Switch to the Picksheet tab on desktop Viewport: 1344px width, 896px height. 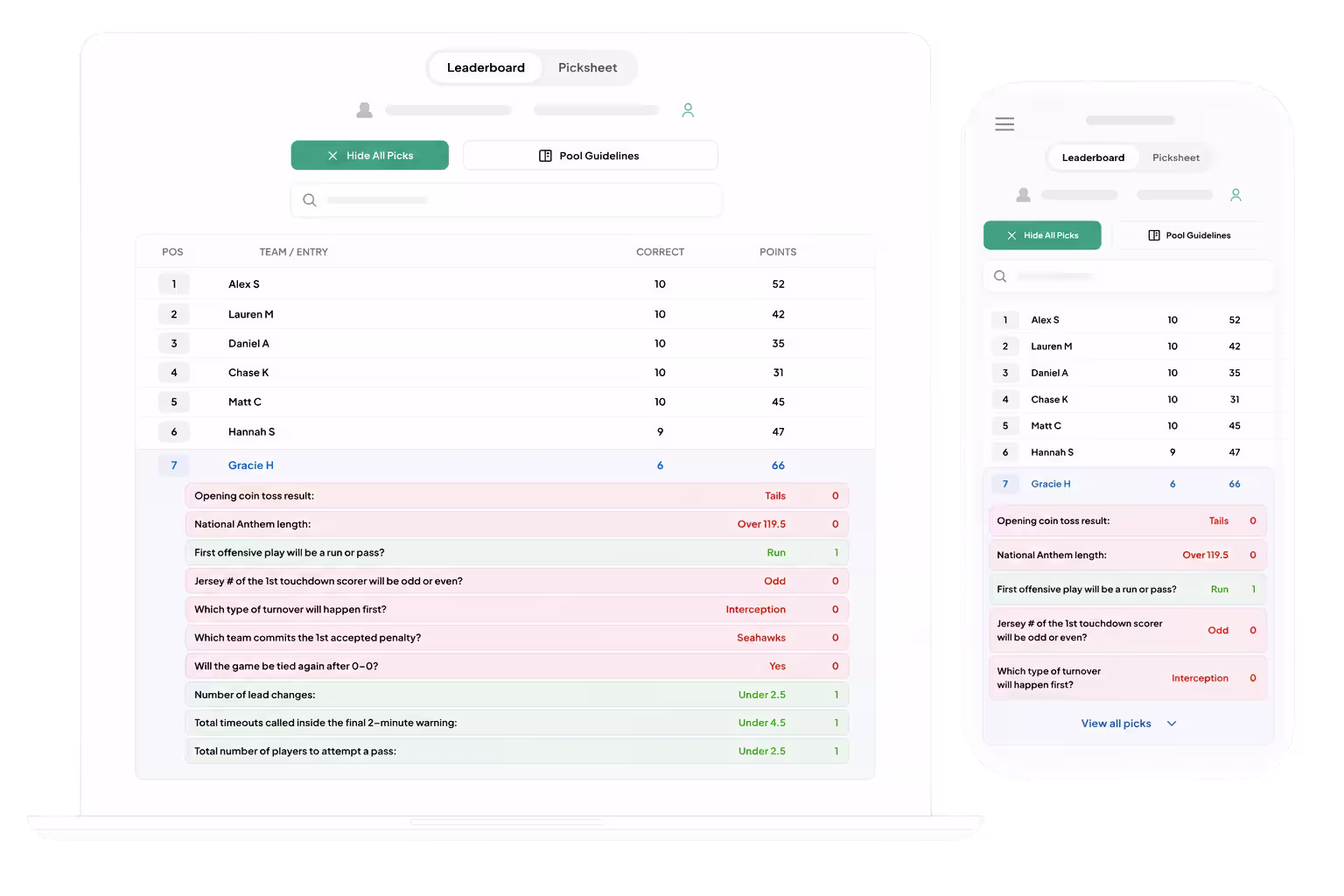point(587,67)
